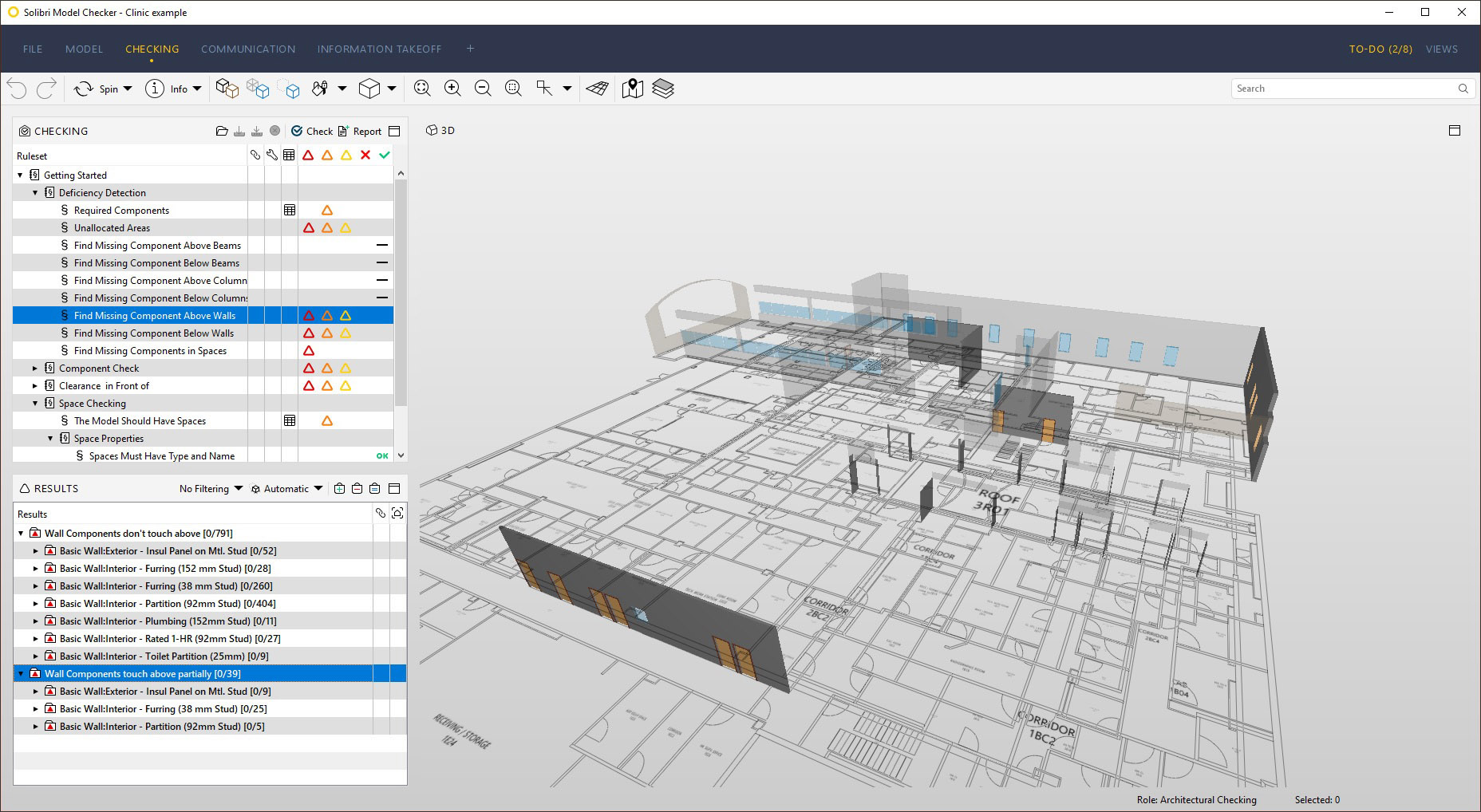The height and width of the screenshot is (812, 1481).
Task: Click the grey circular stop icon
Action: (x=274, y=131)
